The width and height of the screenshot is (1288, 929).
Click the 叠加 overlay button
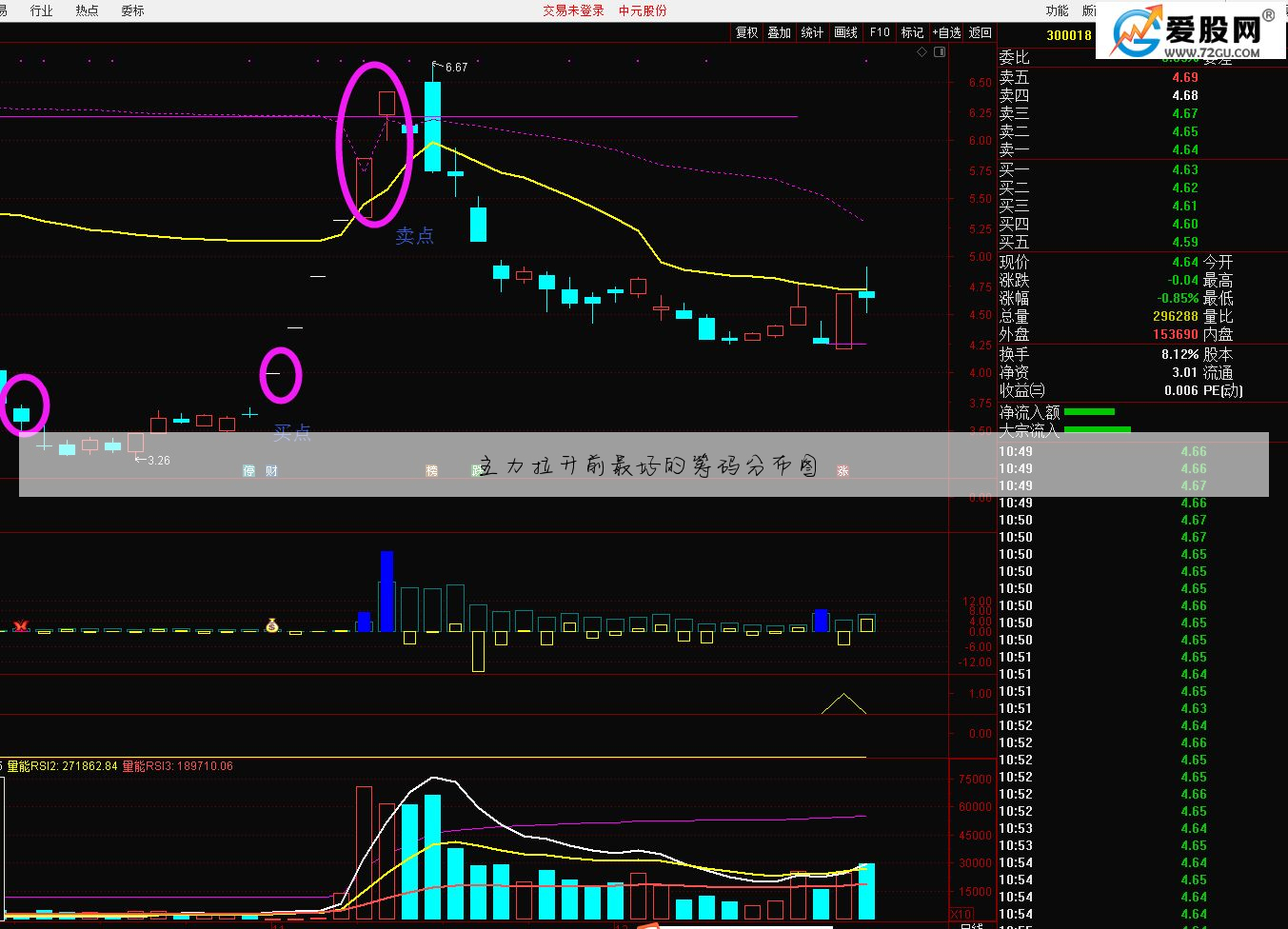[780, 32]
